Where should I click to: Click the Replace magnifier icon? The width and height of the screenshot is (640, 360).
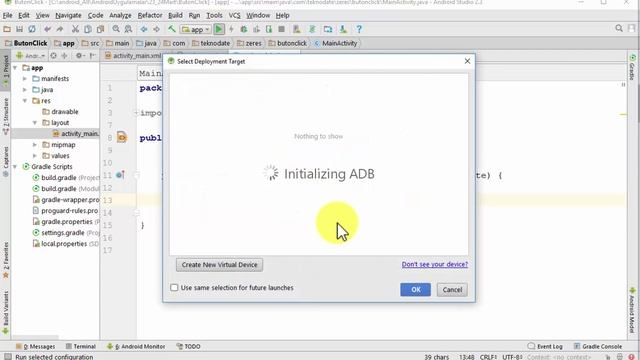[128, 29]
